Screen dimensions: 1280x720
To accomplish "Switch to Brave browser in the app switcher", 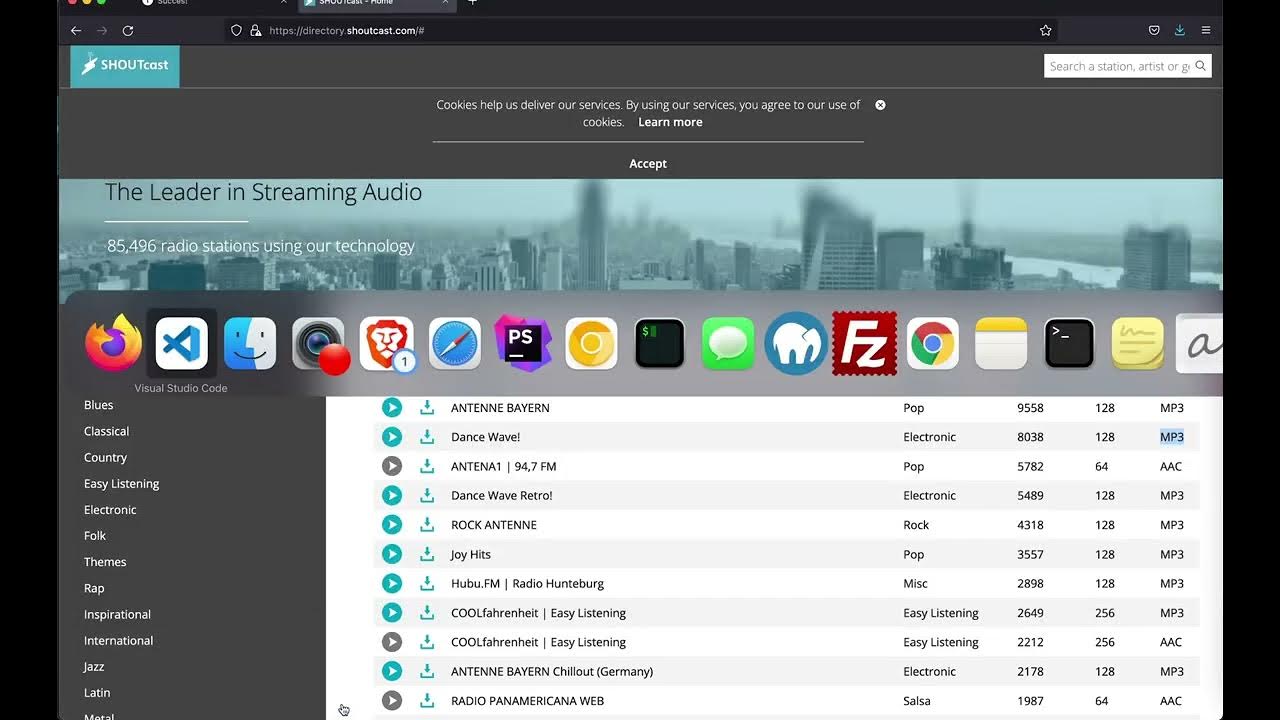I will (x=387, y=343).
